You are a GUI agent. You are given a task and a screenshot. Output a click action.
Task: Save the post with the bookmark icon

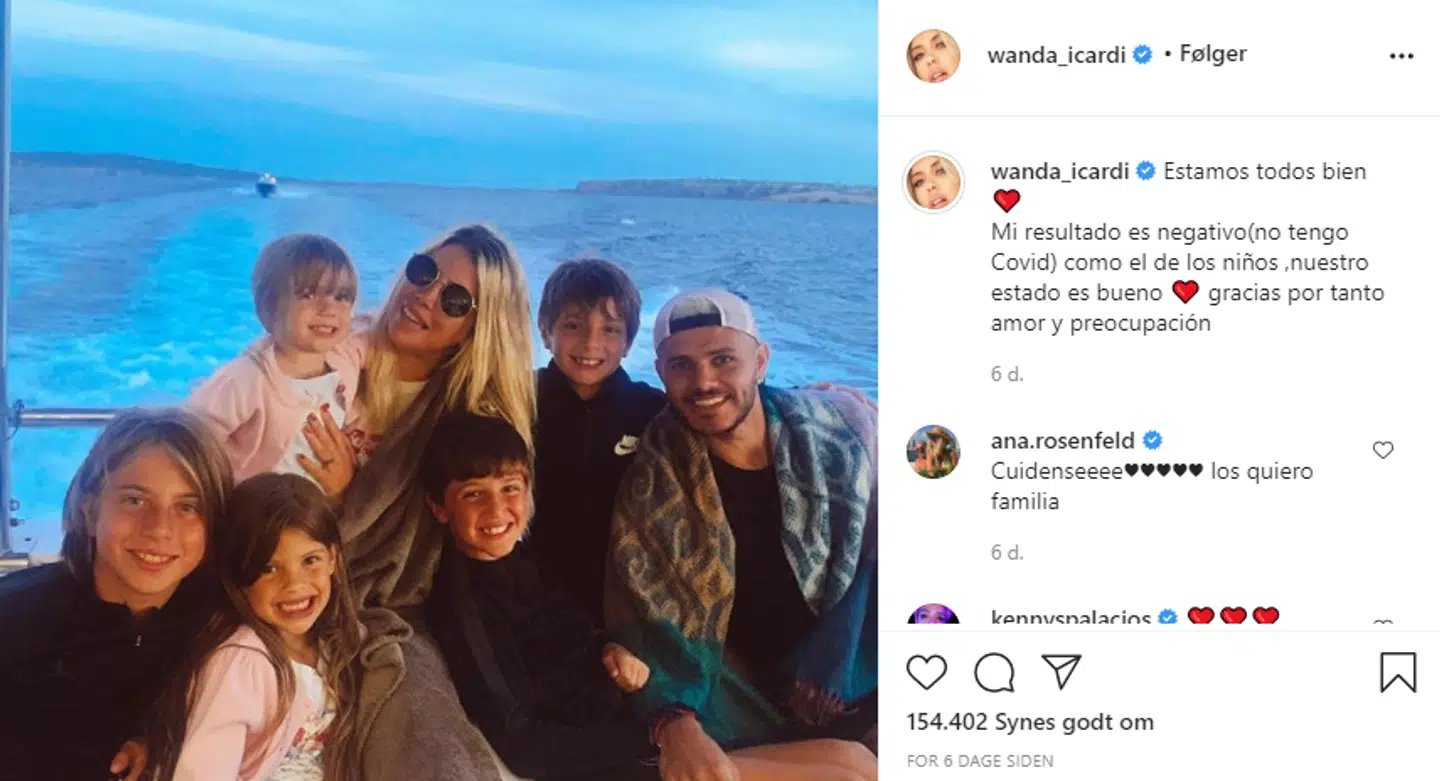pos(1398,672)
